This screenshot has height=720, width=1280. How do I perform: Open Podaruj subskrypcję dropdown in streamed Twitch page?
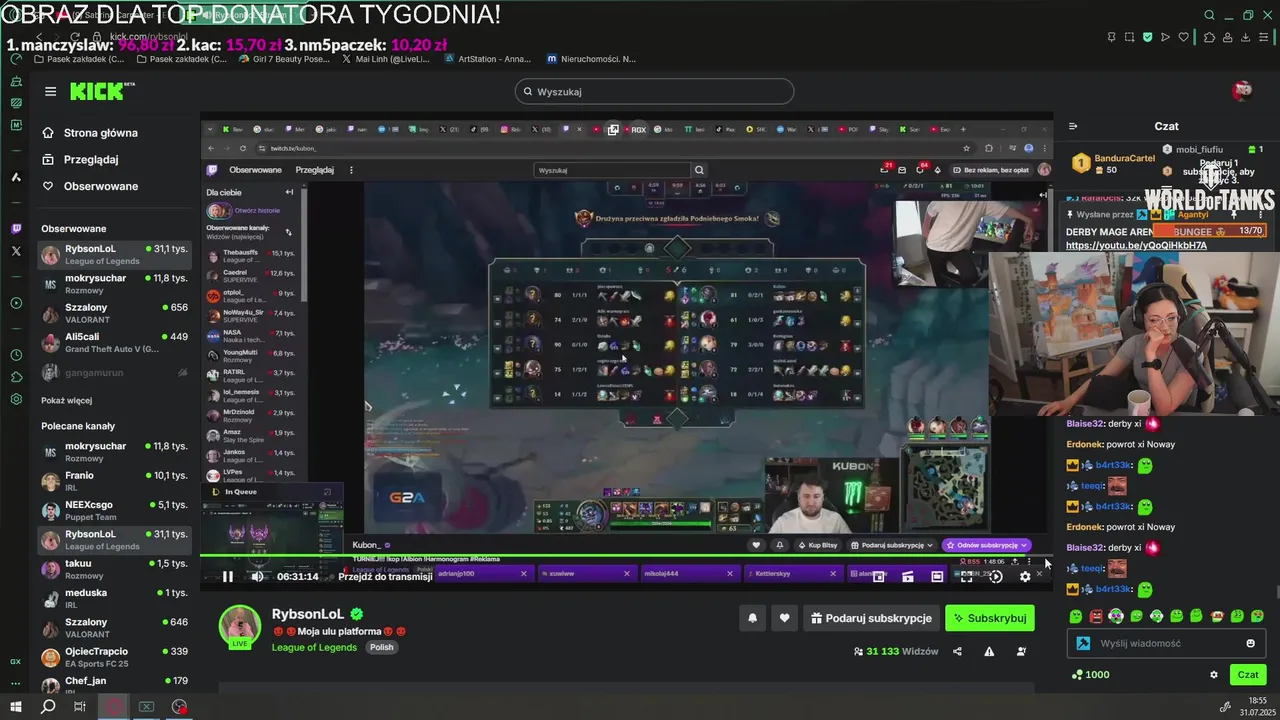coord(892,545)
